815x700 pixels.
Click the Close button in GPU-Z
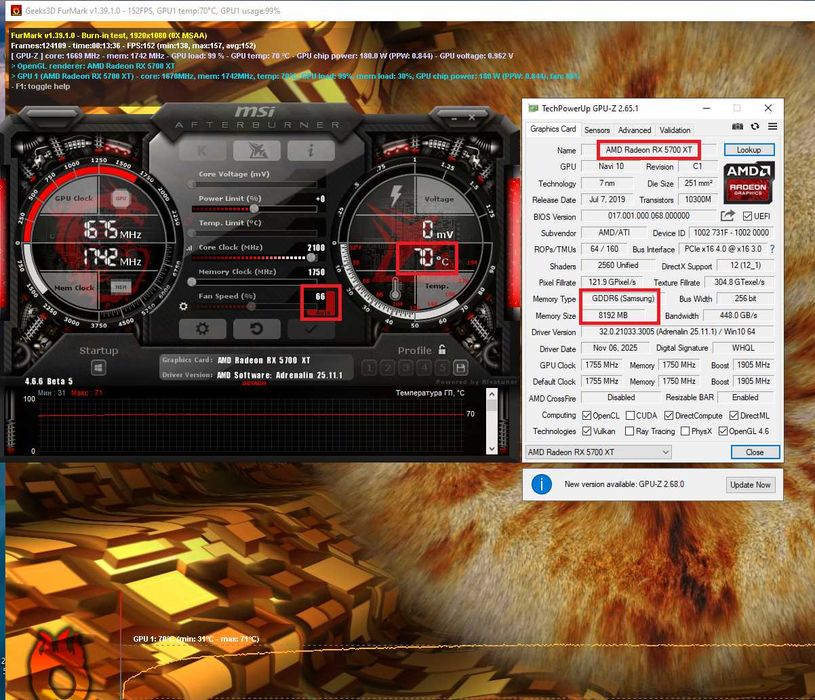point(755,452)
